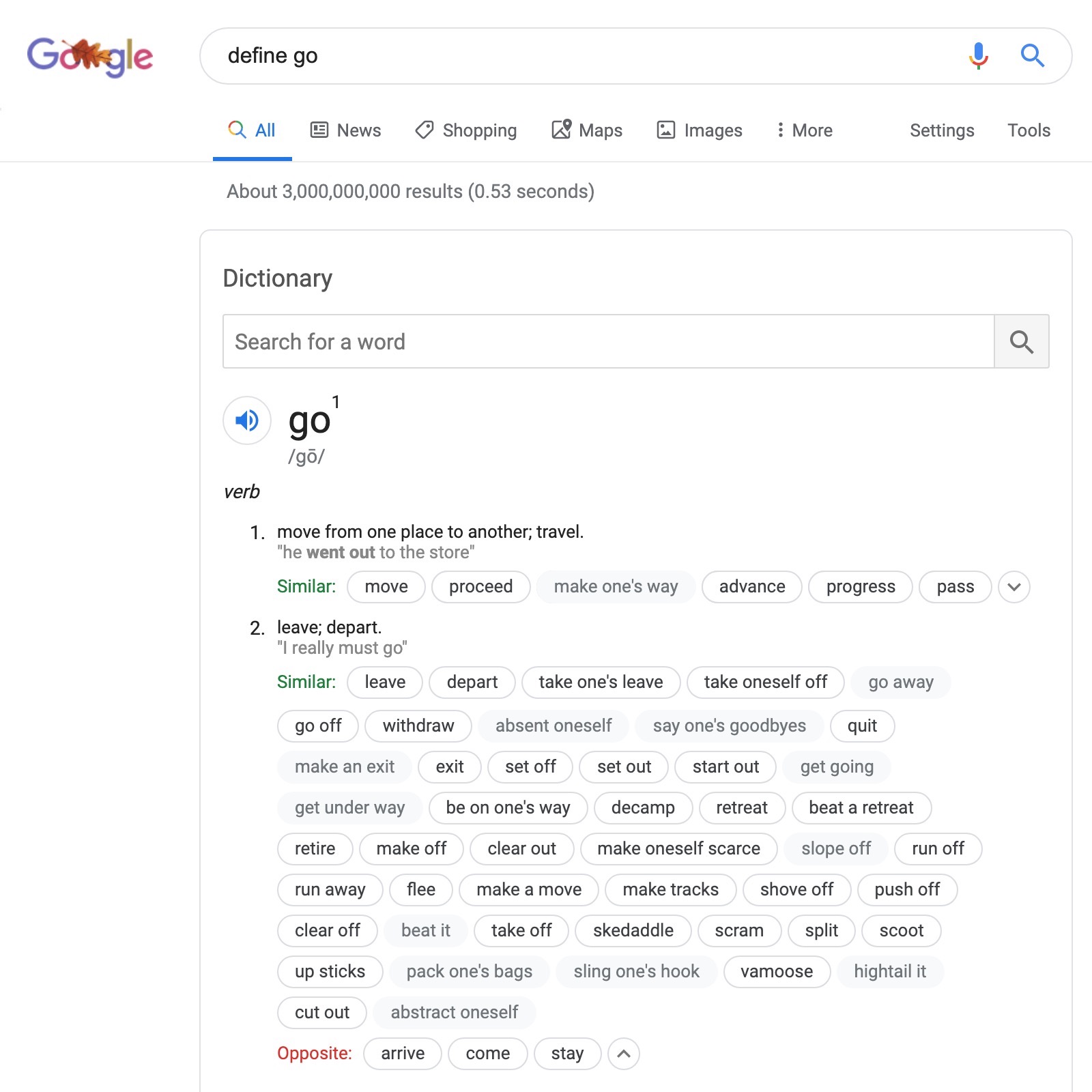Open the More search options menu
Screen dimensions: 1092x1092
point(804,130)
